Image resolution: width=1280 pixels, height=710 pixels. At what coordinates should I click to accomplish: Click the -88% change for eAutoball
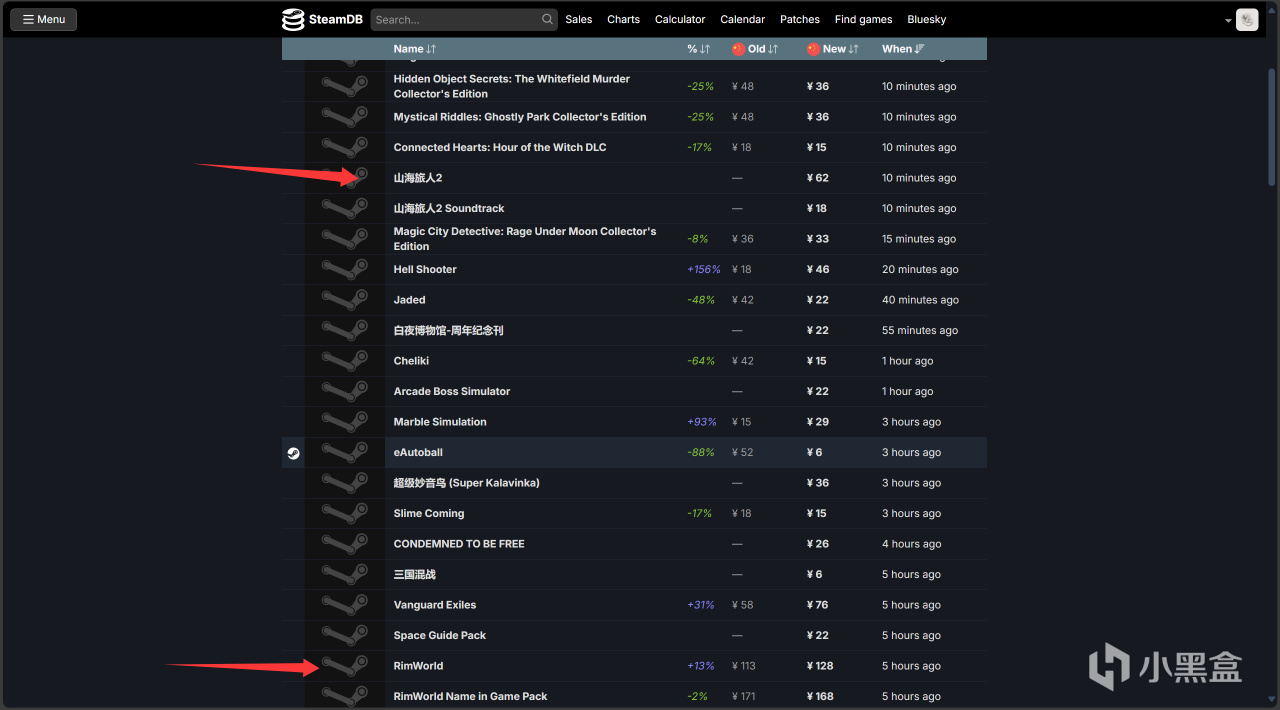pyautogui.click(x=701, y=452)
